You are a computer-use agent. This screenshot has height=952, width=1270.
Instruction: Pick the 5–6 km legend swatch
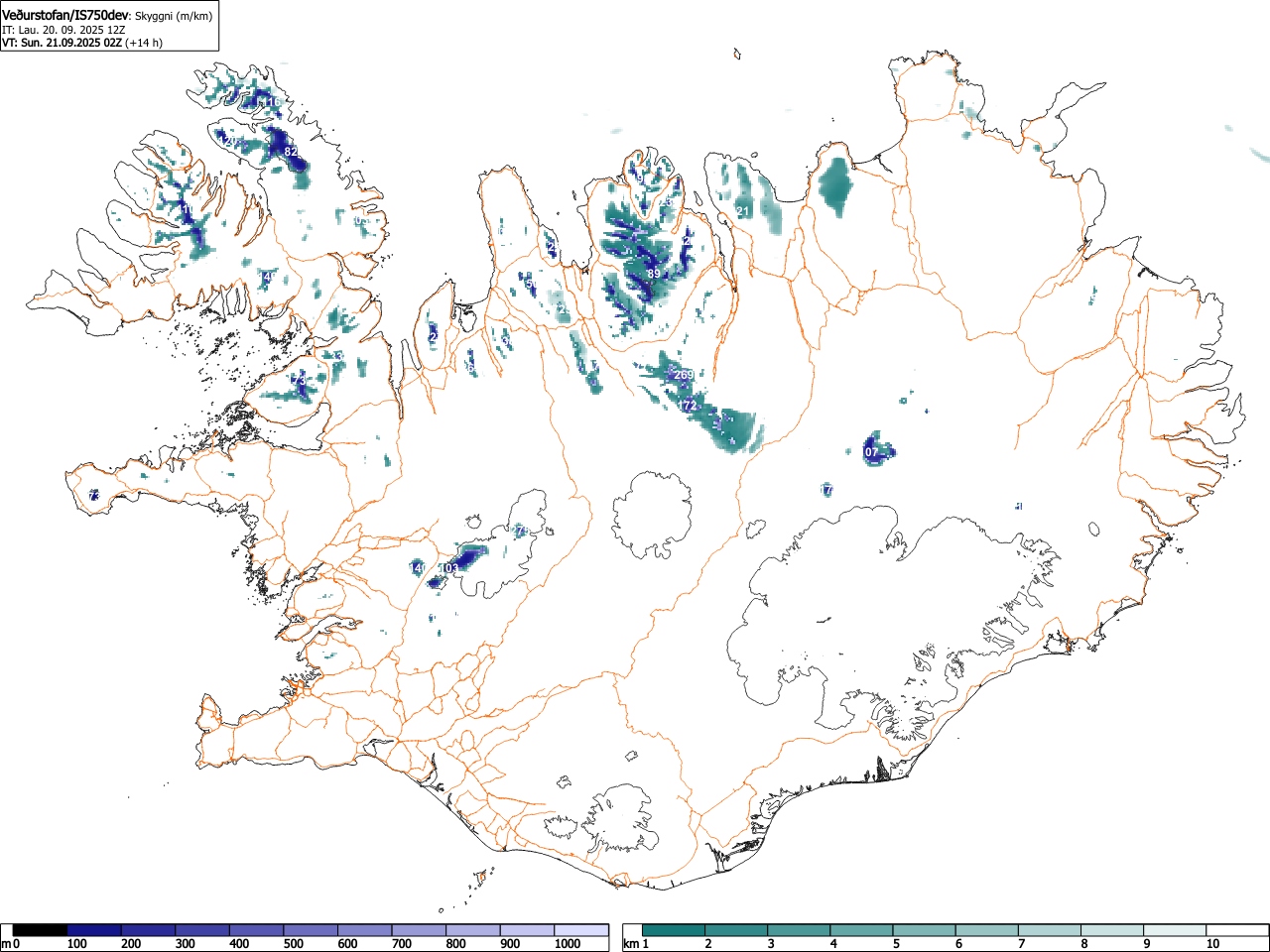tap(925, 930)
